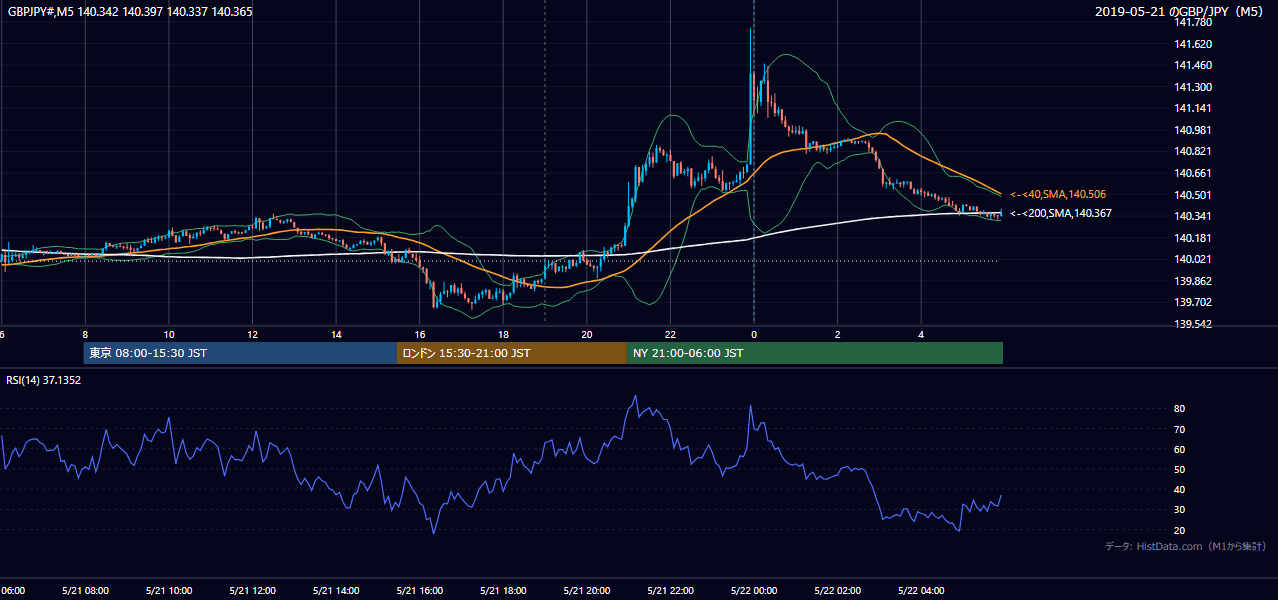Click the bottom axis label 5/21 12:00
Screen dimensions: 1278x600
tap(252, 590)
